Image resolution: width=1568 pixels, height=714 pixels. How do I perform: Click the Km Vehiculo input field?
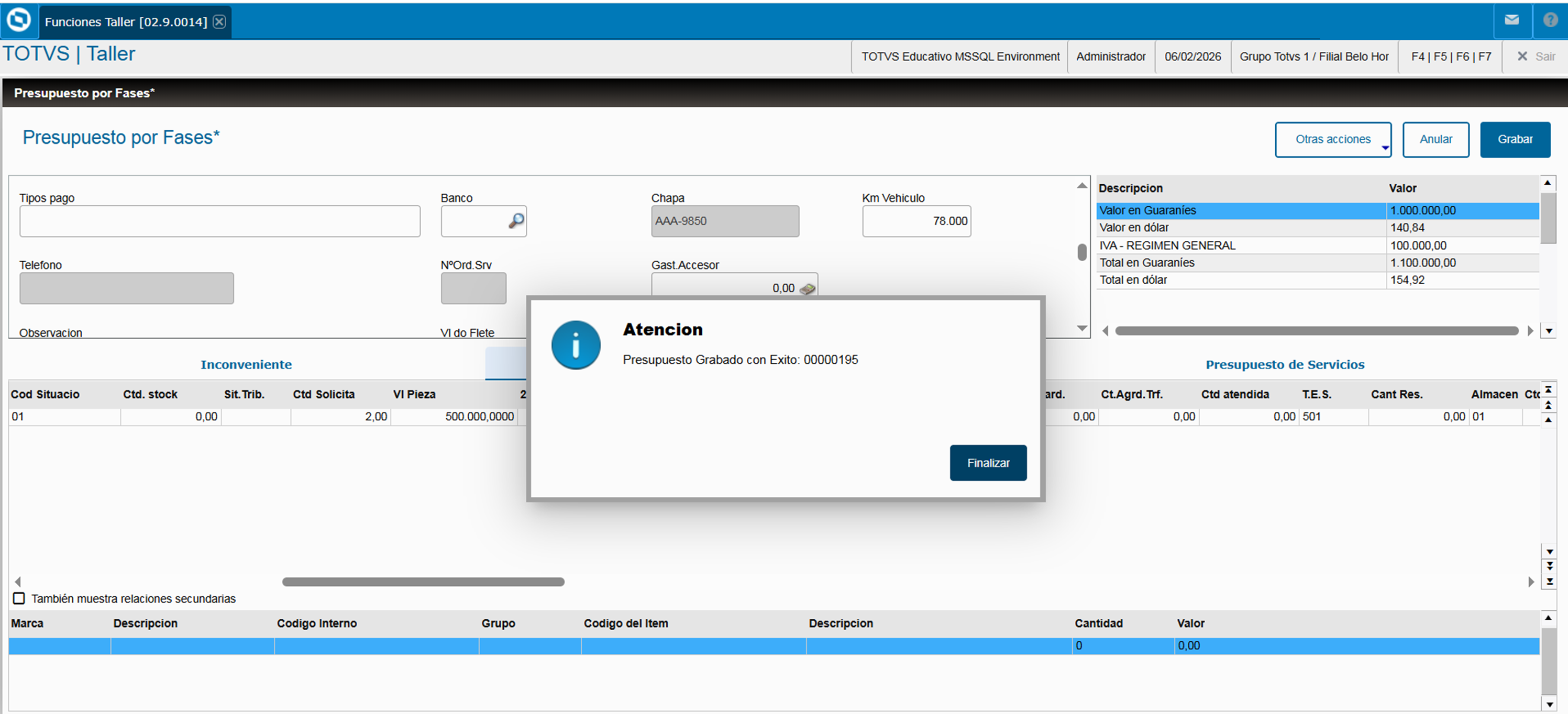pyautogui.click(x=915, y=221)
